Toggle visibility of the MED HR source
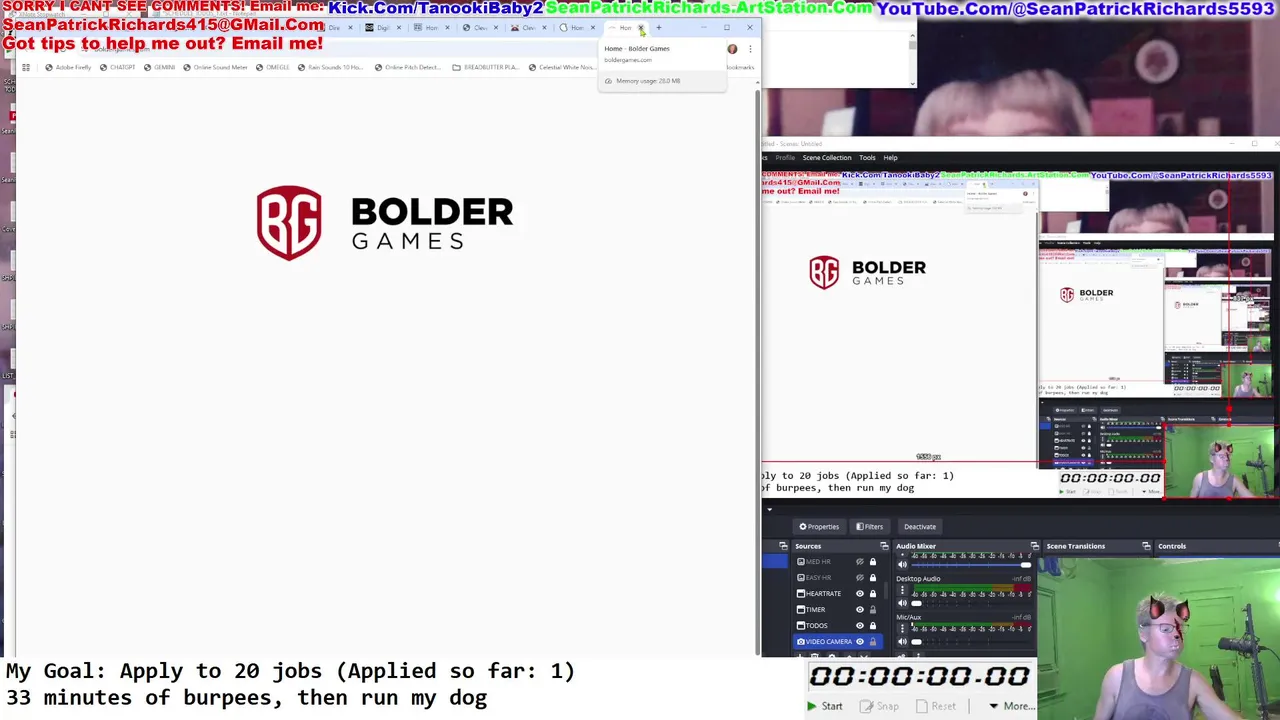This screenshot has width=1280, height=720. (859, 562)
